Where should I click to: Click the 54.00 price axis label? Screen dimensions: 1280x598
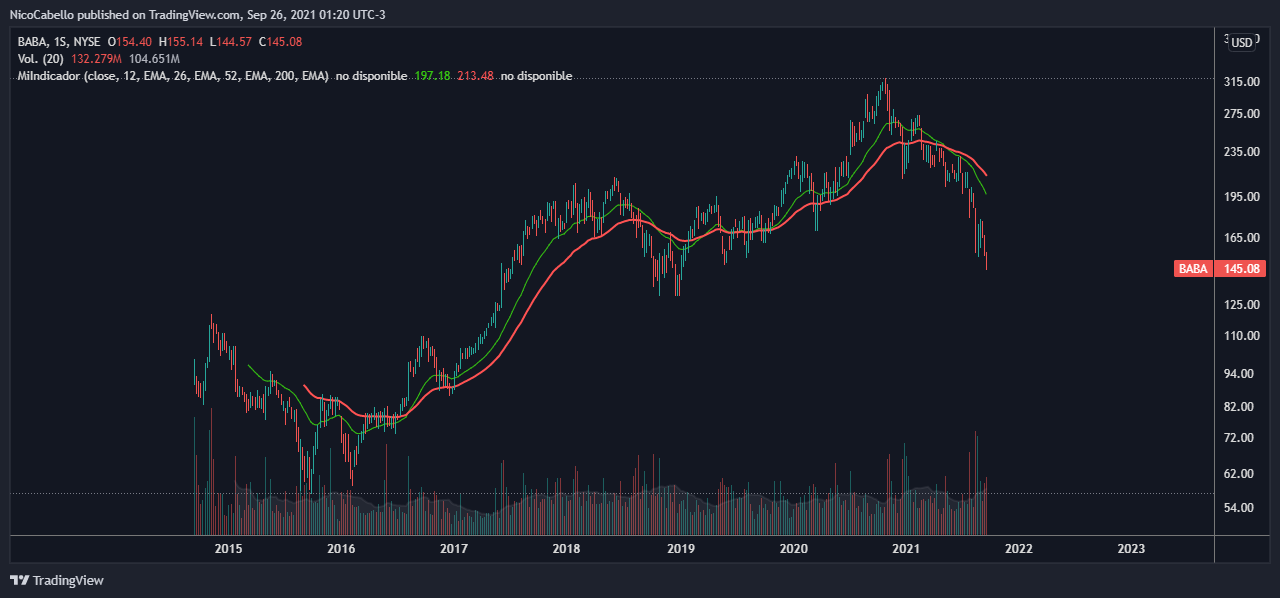click(1241, 508)
